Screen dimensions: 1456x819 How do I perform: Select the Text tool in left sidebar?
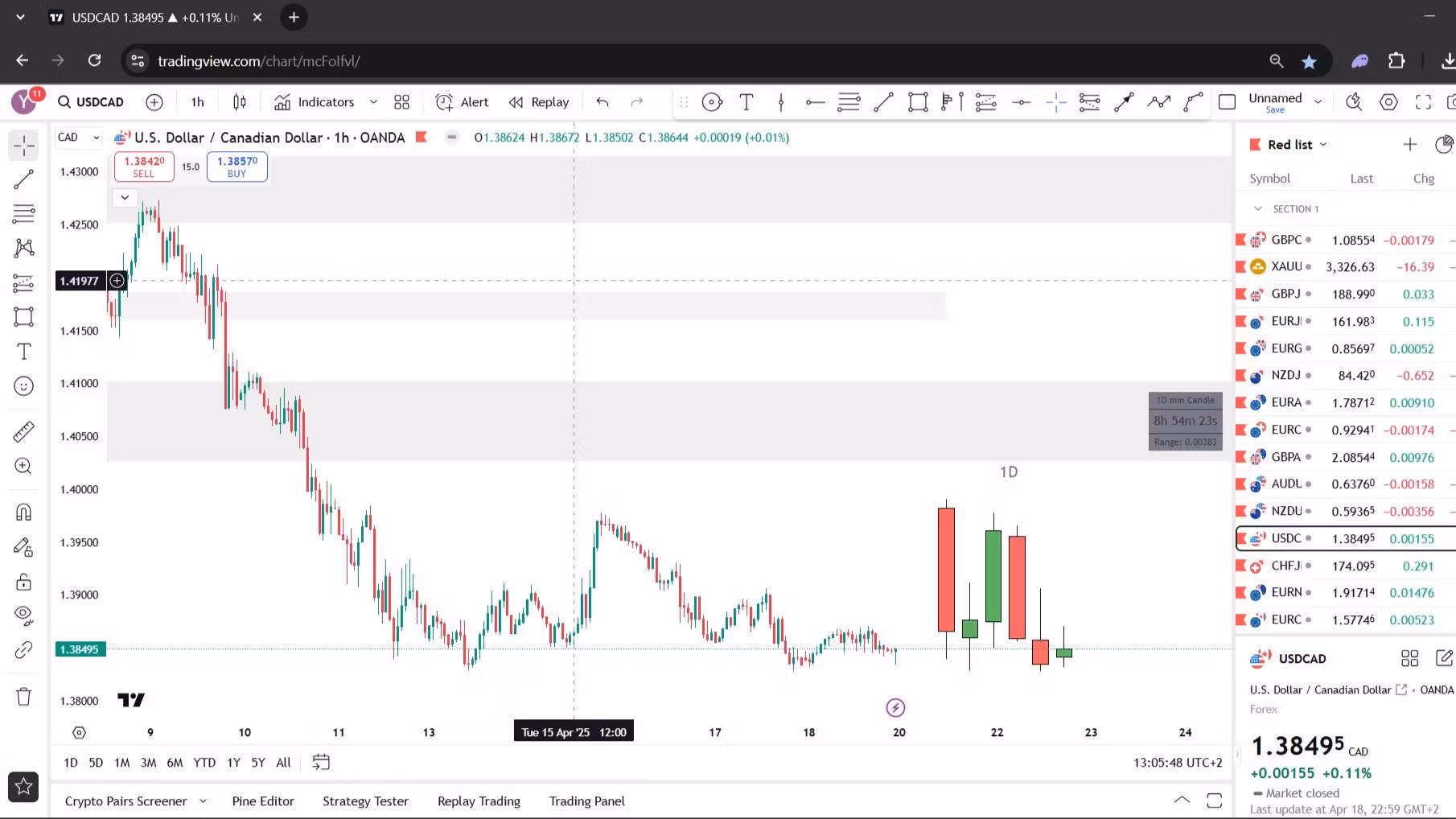click(x=24, y=352)
